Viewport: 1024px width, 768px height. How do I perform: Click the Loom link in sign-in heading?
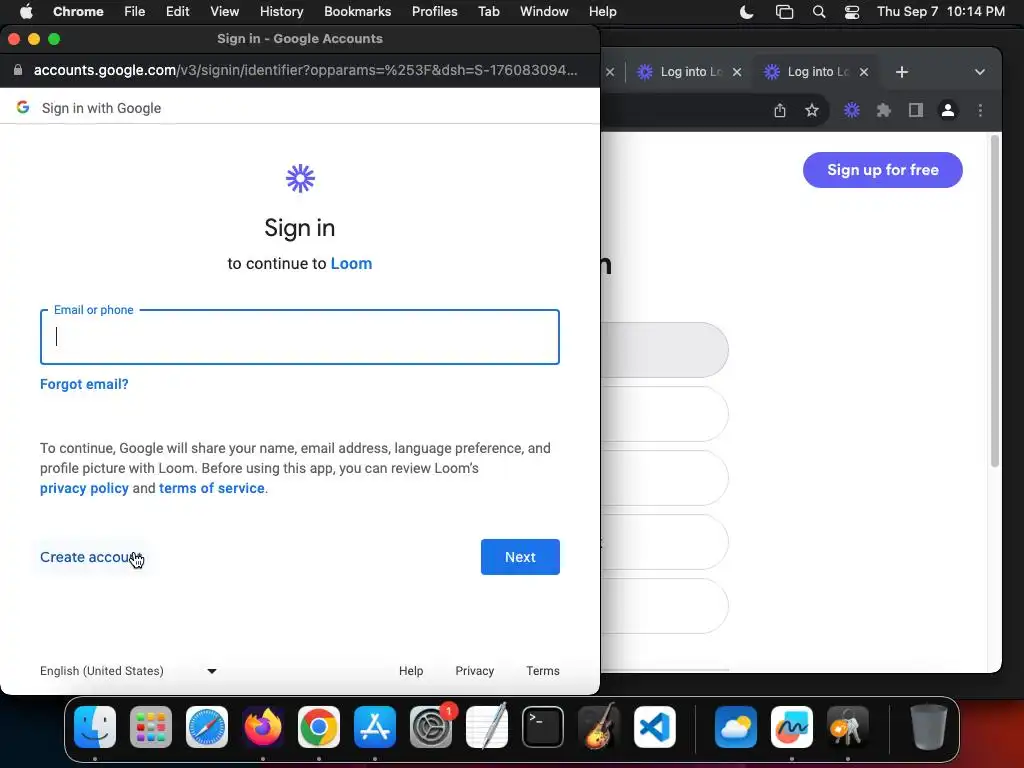click(x=351, y=263)
